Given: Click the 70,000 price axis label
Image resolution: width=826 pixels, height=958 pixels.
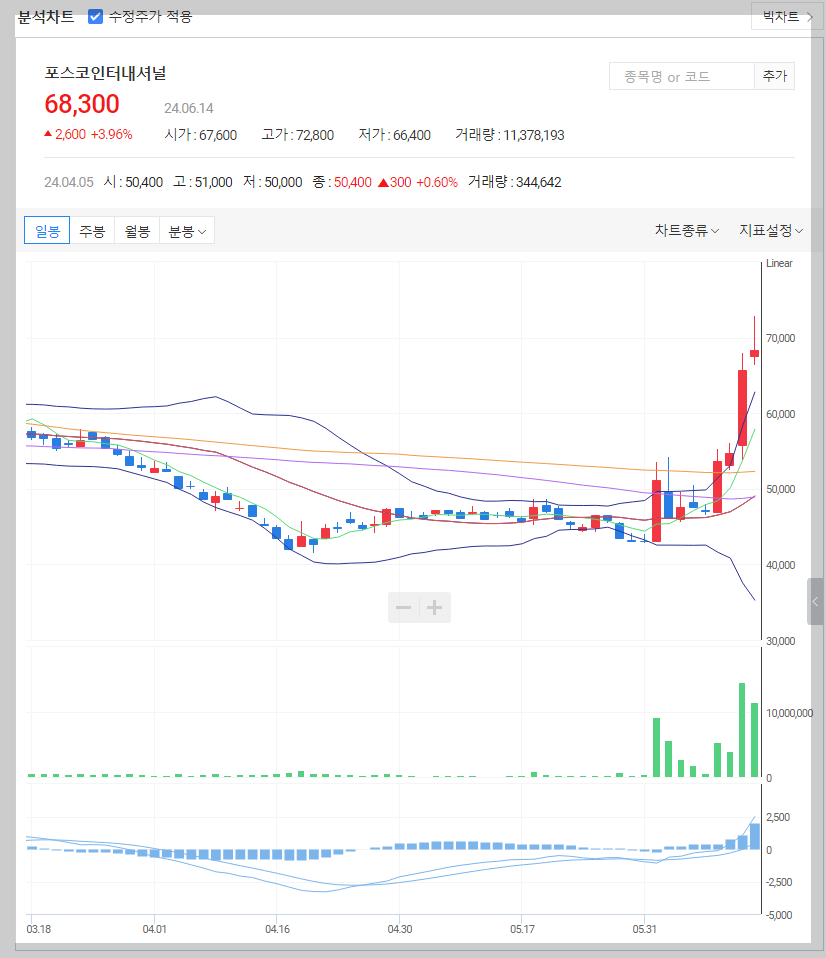Looking at the screenshot, I should tap(781, 338).
